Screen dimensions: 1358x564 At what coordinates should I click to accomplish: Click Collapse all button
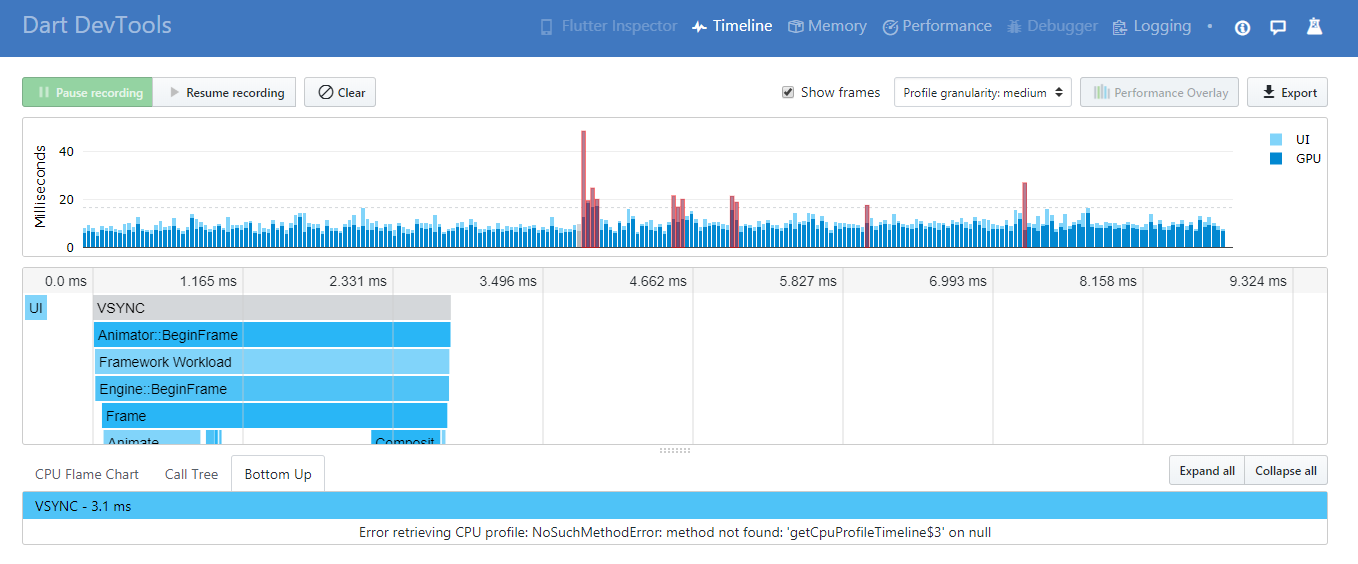[x=1286, y=471]
